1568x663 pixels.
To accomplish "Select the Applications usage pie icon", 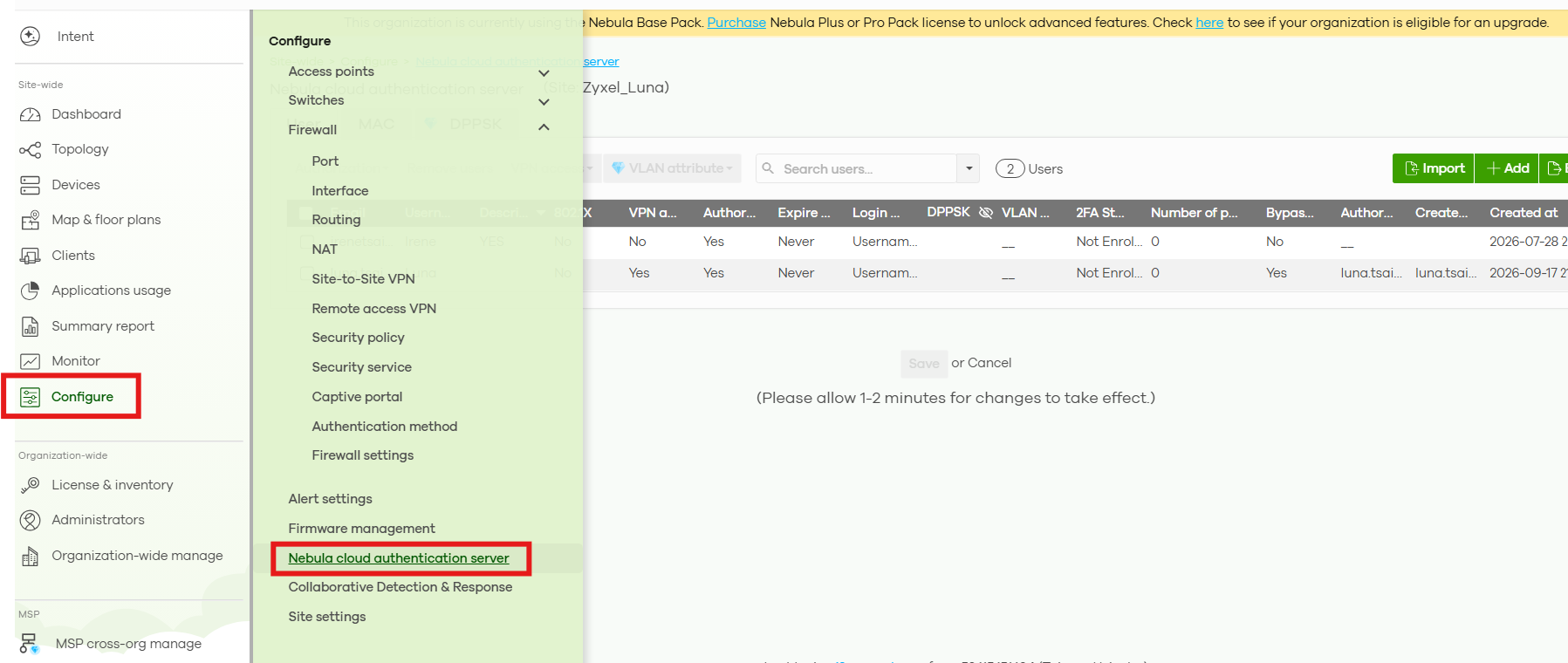I will coord(31,290).
